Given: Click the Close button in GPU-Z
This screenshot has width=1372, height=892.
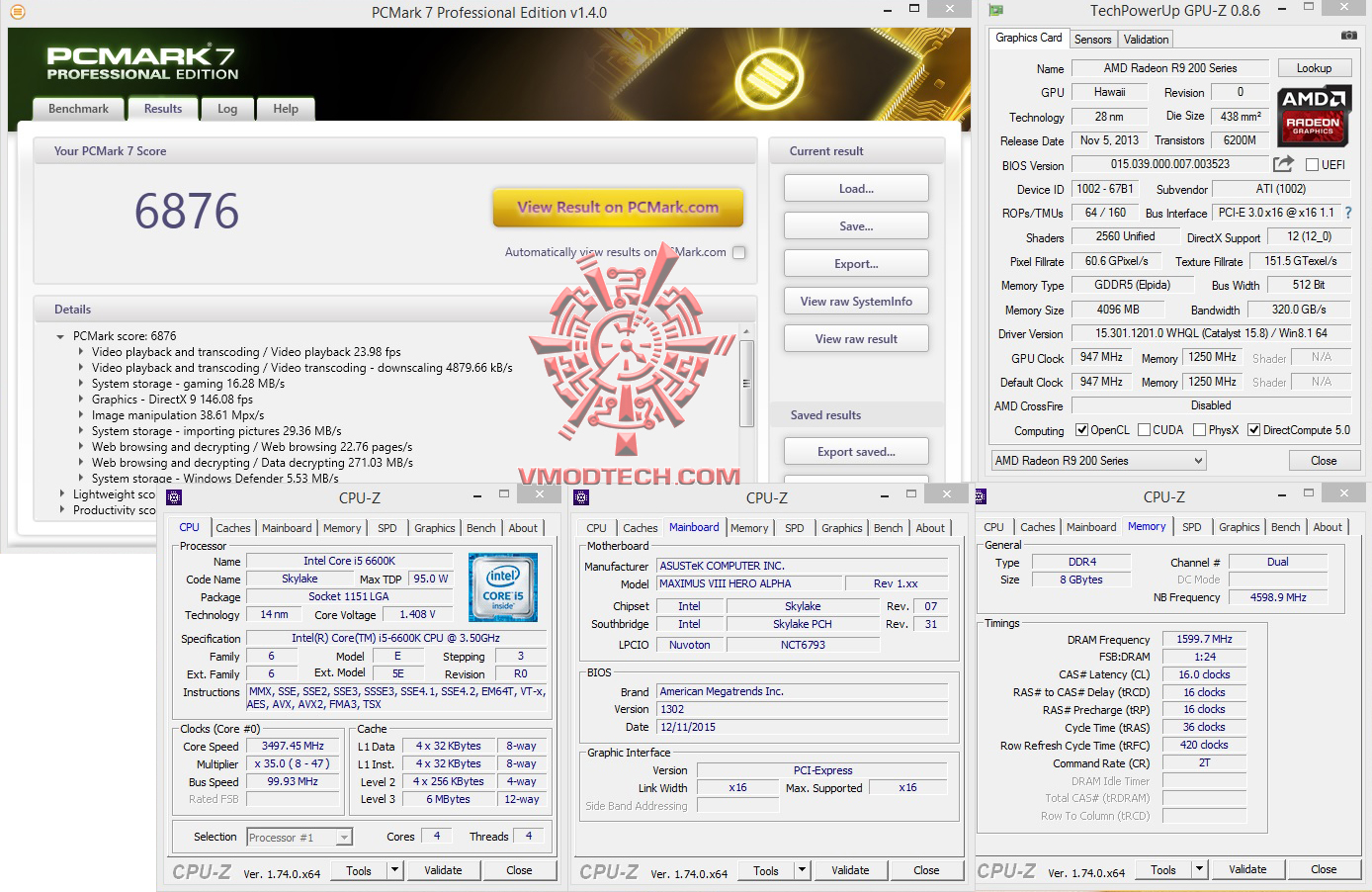Looking at the screenshot, I should pyautogui.click(x=1324, y=461).
